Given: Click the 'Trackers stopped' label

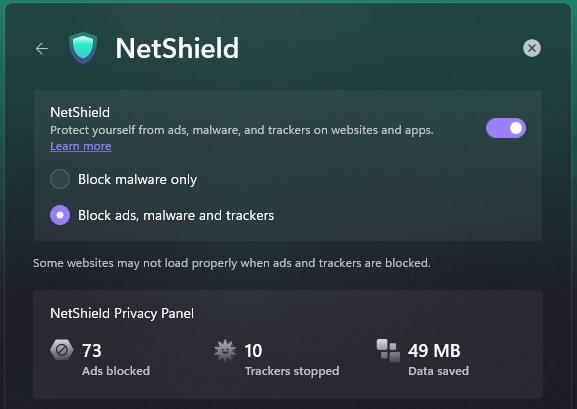Looking at the screenshot, I should click(x=292, y=371).
